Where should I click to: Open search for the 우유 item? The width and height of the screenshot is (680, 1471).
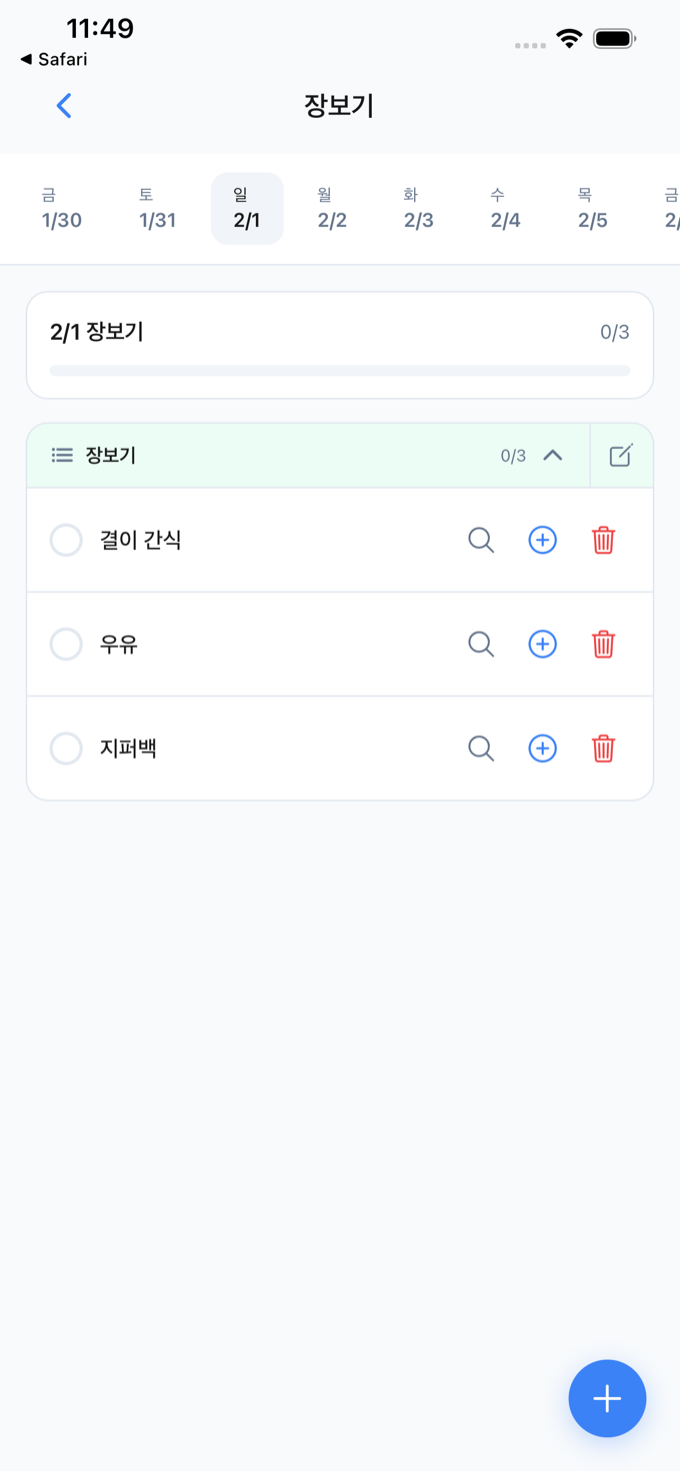tap(481, 643)
